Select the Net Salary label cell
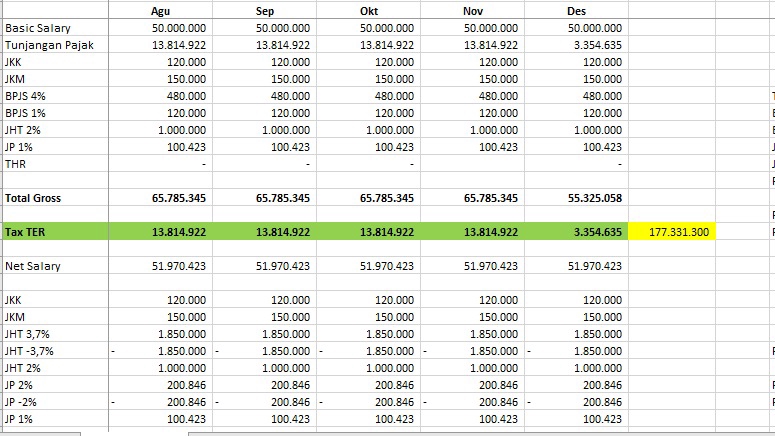 [x=55, y=266]
